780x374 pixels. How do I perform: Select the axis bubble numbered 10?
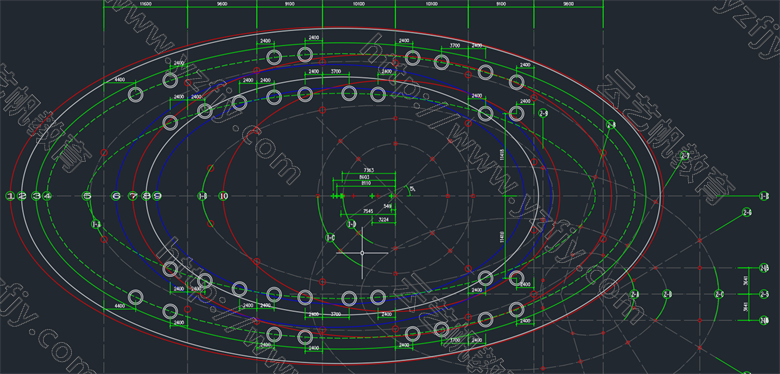pyautogui.click(x=223, y=196)
